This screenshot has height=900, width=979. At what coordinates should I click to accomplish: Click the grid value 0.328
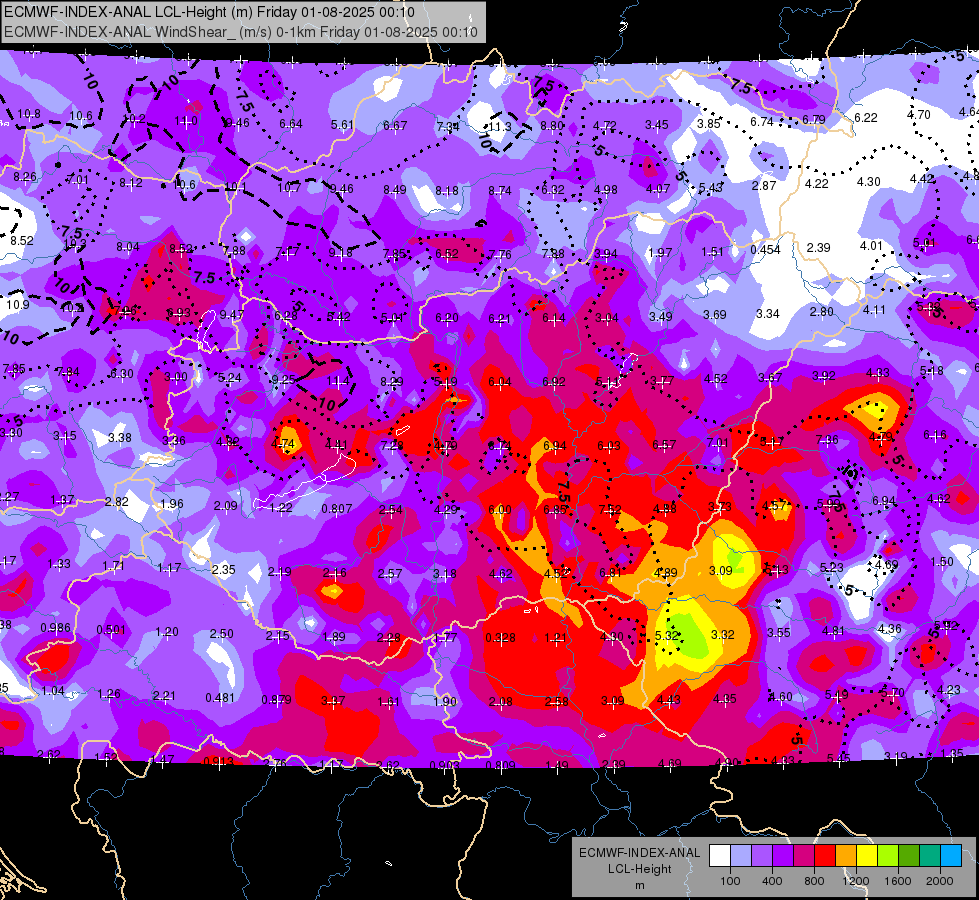[500, 638]
